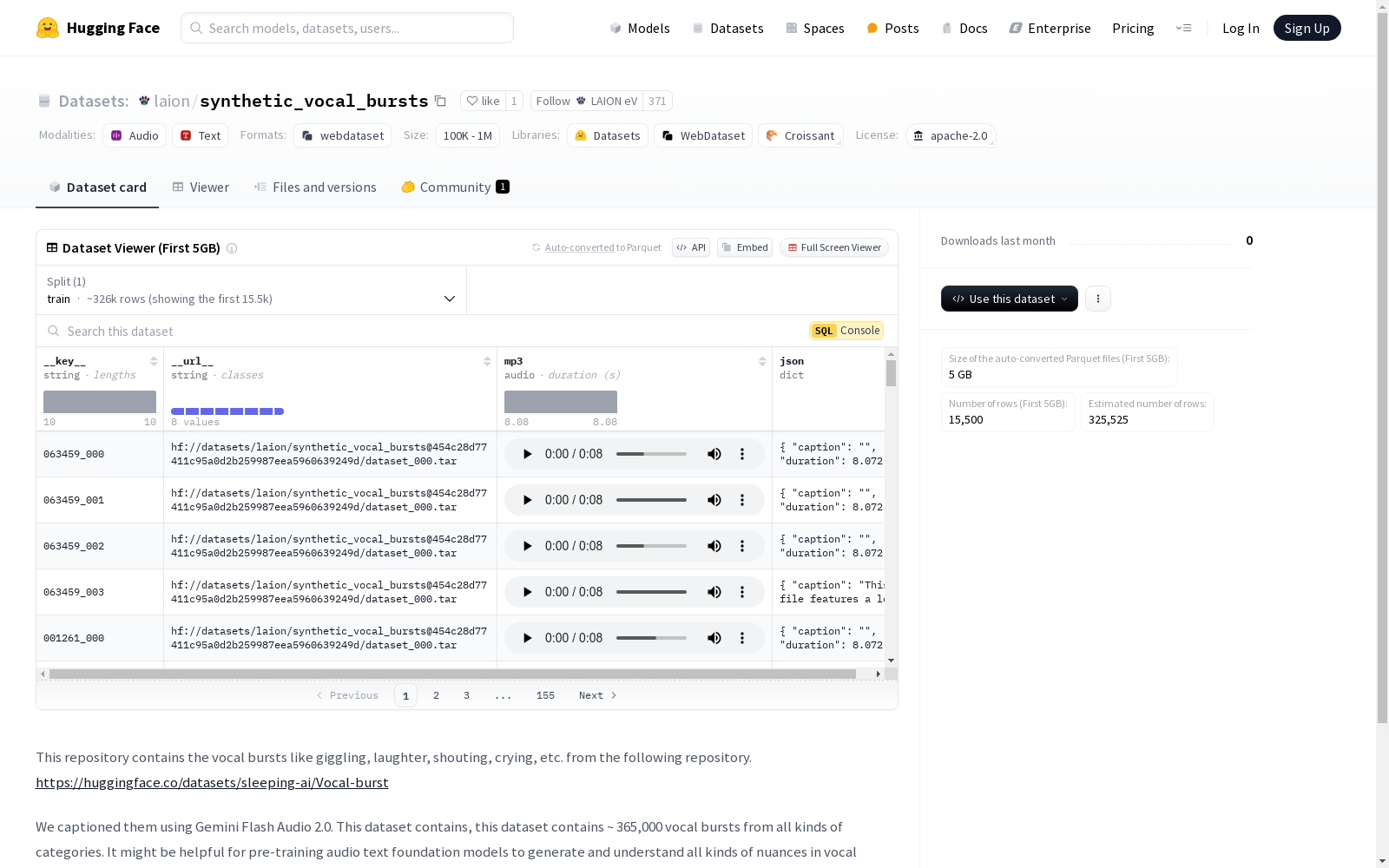Copy dataset name with the copy icon
The image size is (1389, 868).
440,101
